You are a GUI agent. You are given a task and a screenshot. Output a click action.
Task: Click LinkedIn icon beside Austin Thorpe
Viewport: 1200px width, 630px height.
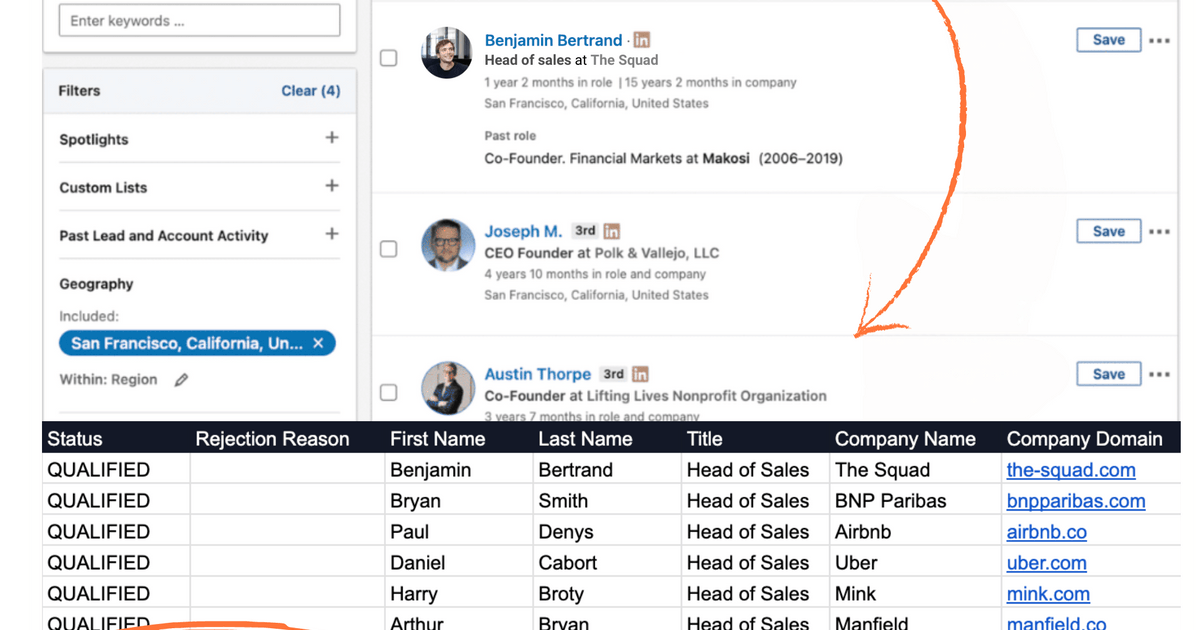[x=640, y=374]
